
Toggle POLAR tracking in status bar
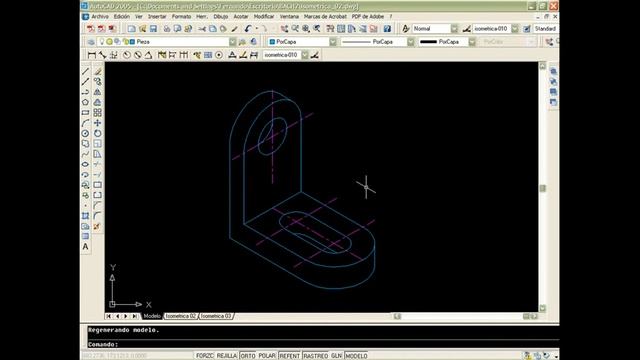267,356
